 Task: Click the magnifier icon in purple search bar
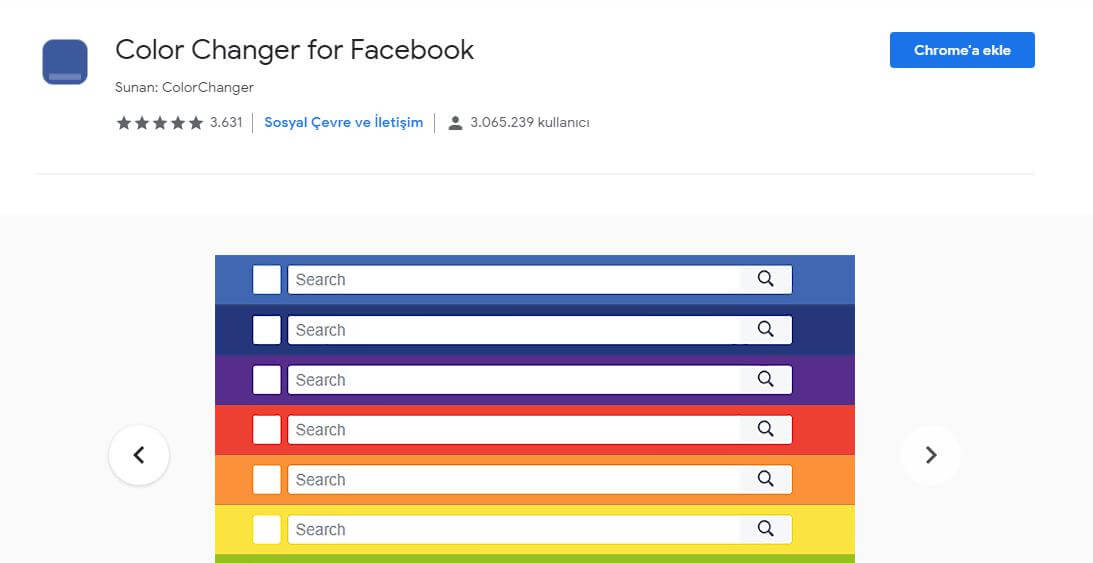(765, 379)
